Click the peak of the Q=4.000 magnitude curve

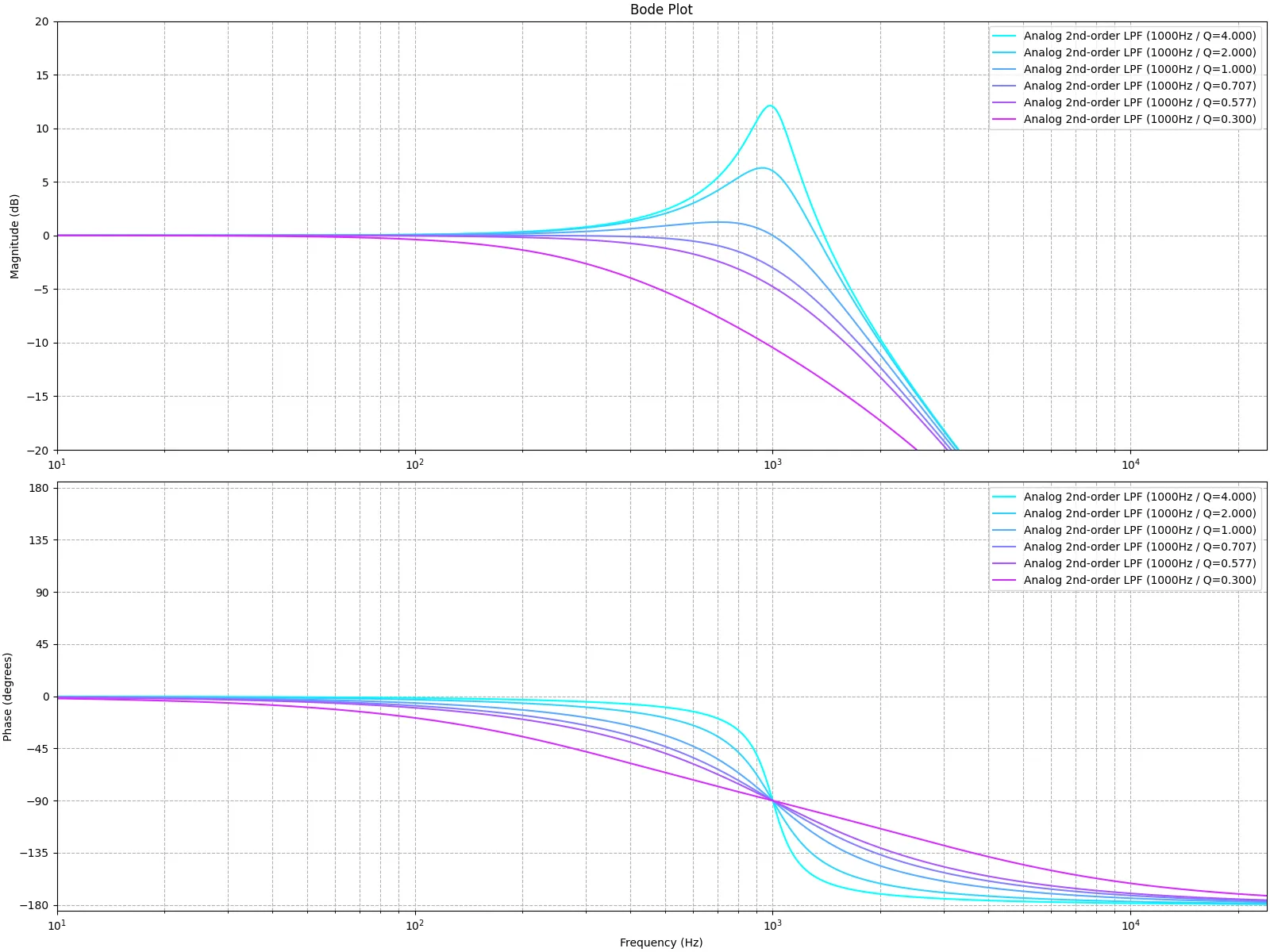(769, 106)
